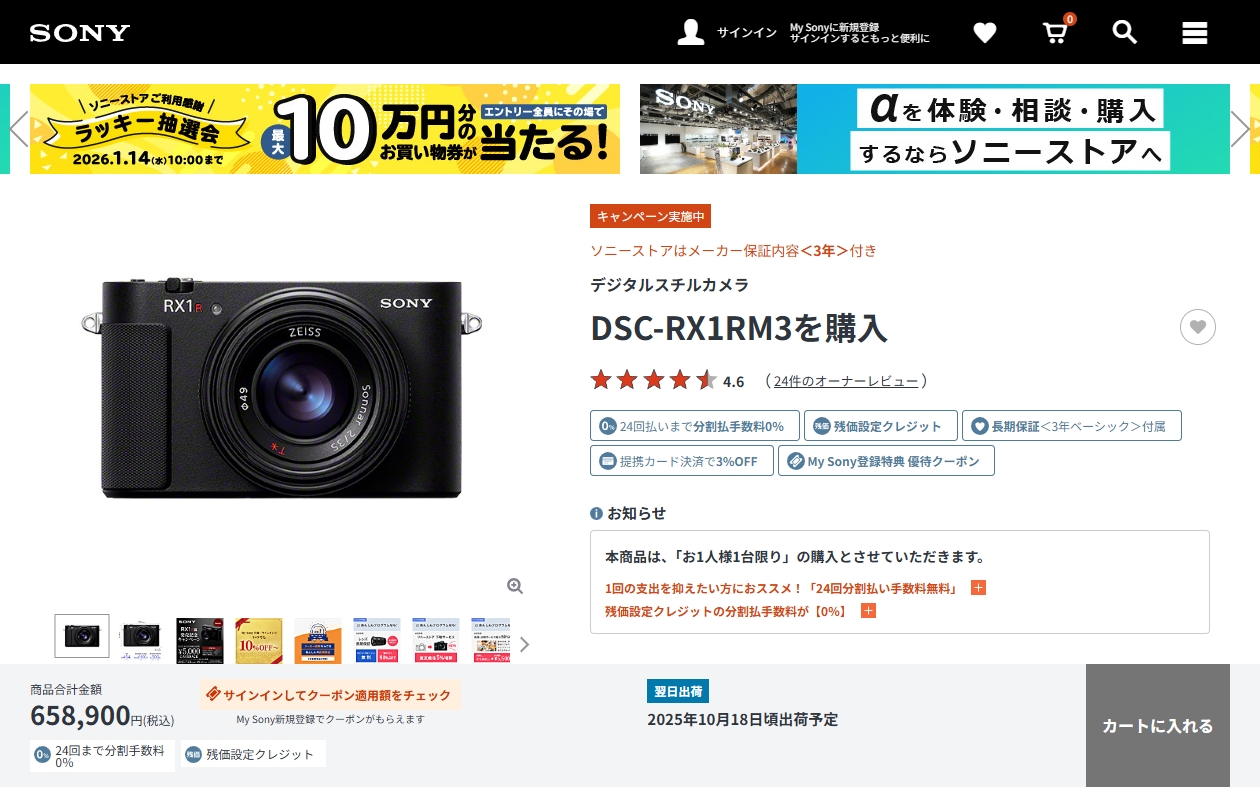Open the ラッキー抽選会 banner

point(325,129)
